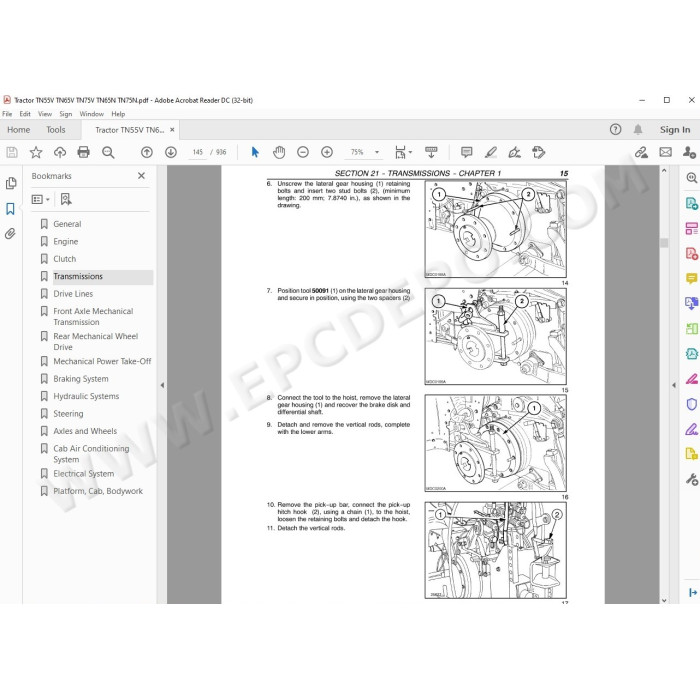Open Rear Mechanical Wheel Drive bookmark
700x700 pixels.
(96, 342)
